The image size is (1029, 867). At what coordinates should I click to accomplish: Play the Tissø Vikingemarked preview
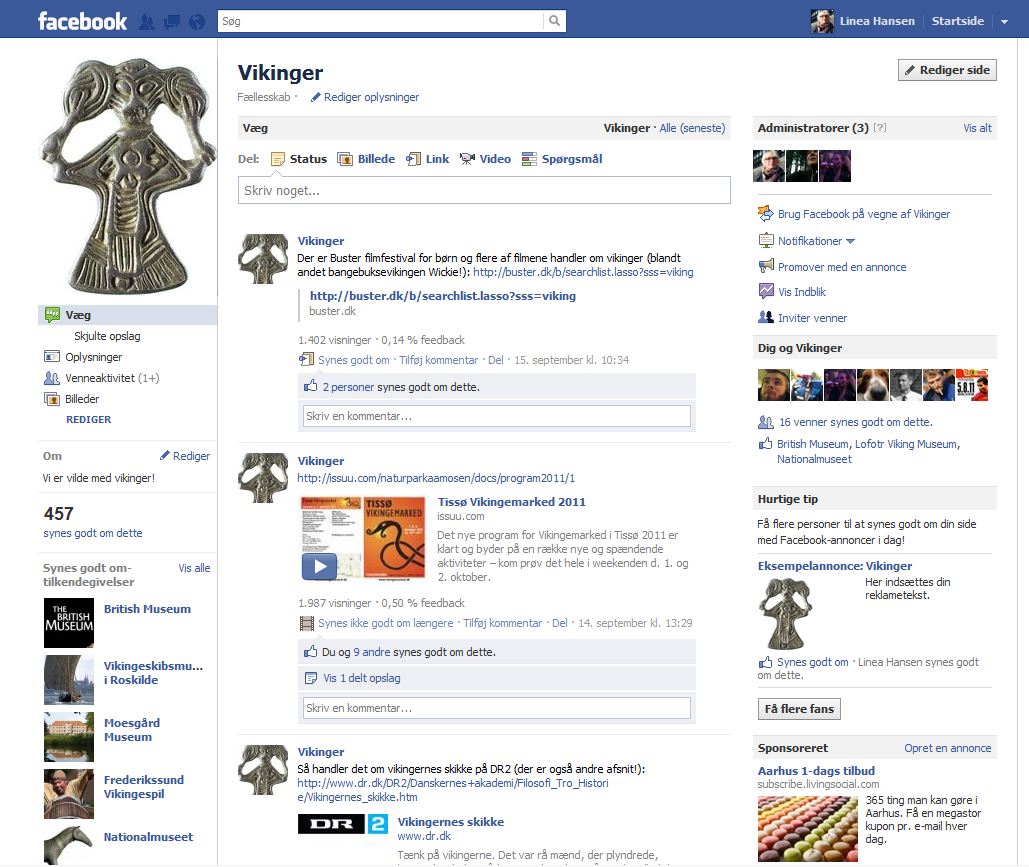(319, 566)
